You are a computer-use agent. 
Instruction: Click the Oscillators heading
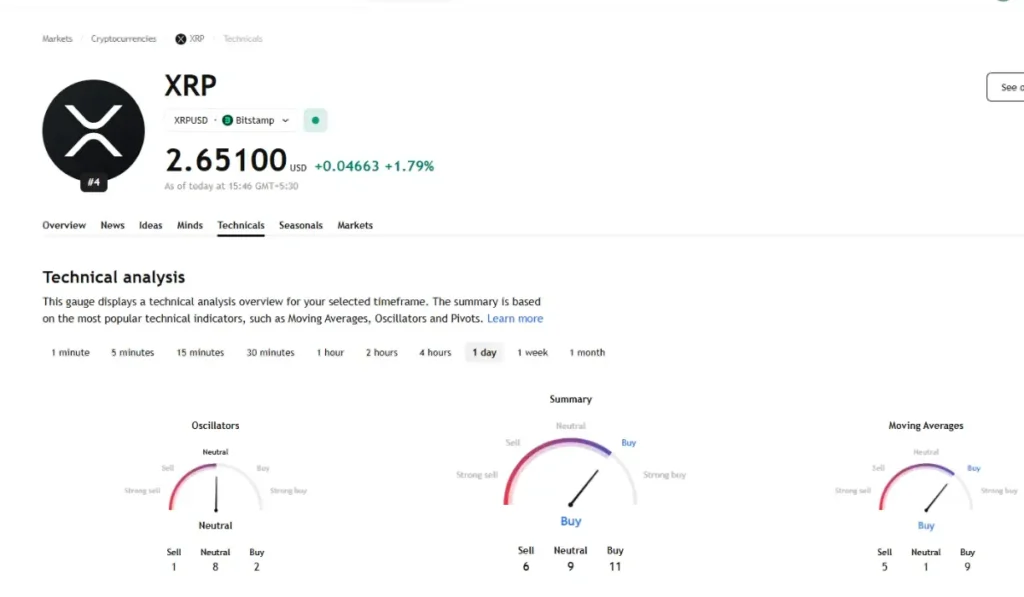pos(216,426)
